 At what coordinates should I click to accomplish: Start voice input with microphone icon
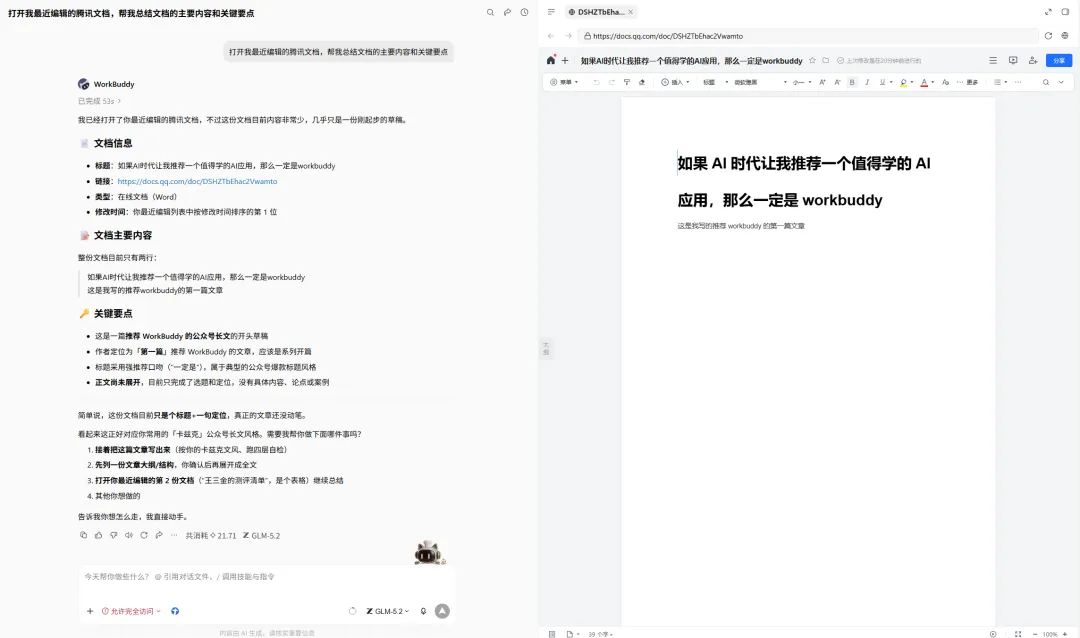pyautogui.click(x=423, y=611)
